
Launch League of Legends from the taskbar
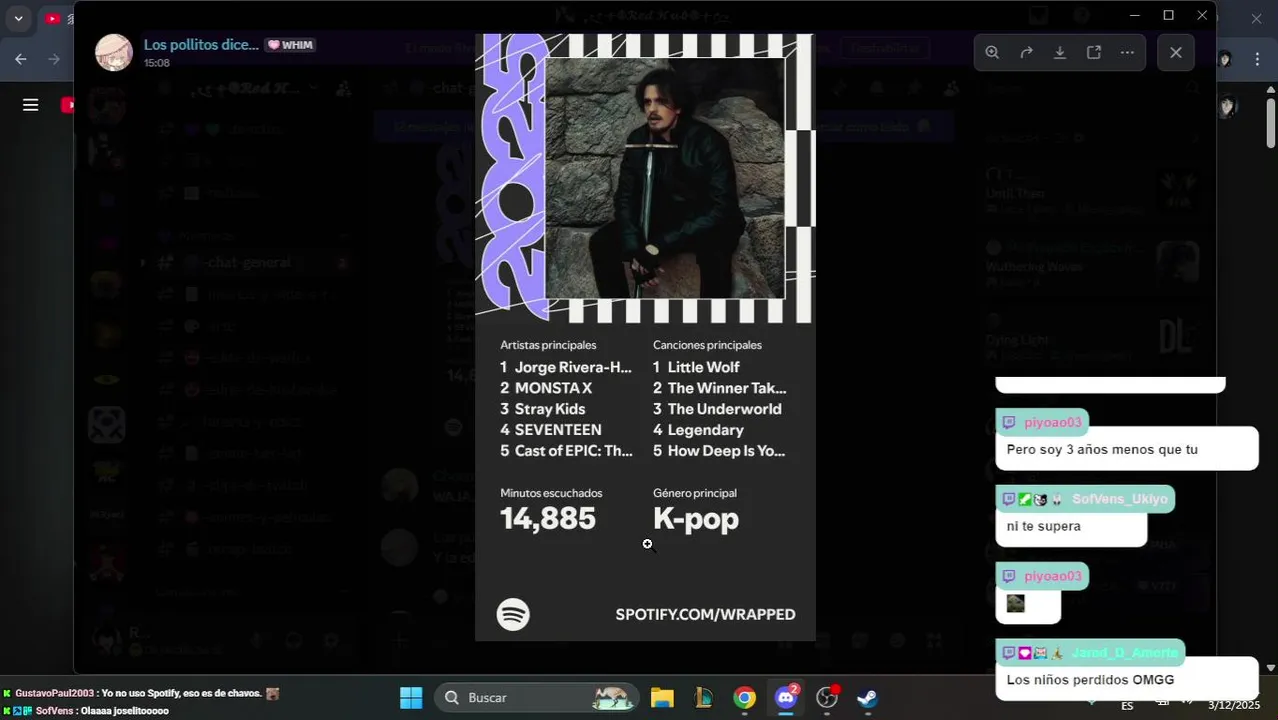click(703, 698)
